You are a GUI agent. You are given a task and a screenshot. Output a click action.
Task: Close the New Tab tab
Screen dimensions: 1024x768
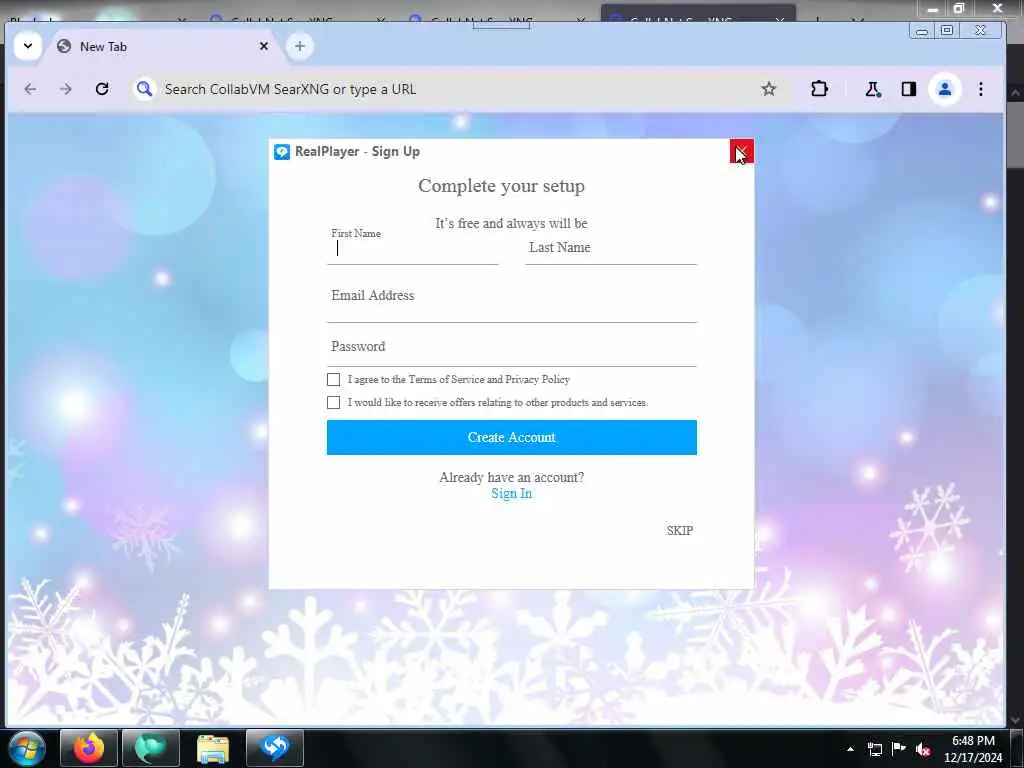tap(264, 46)
